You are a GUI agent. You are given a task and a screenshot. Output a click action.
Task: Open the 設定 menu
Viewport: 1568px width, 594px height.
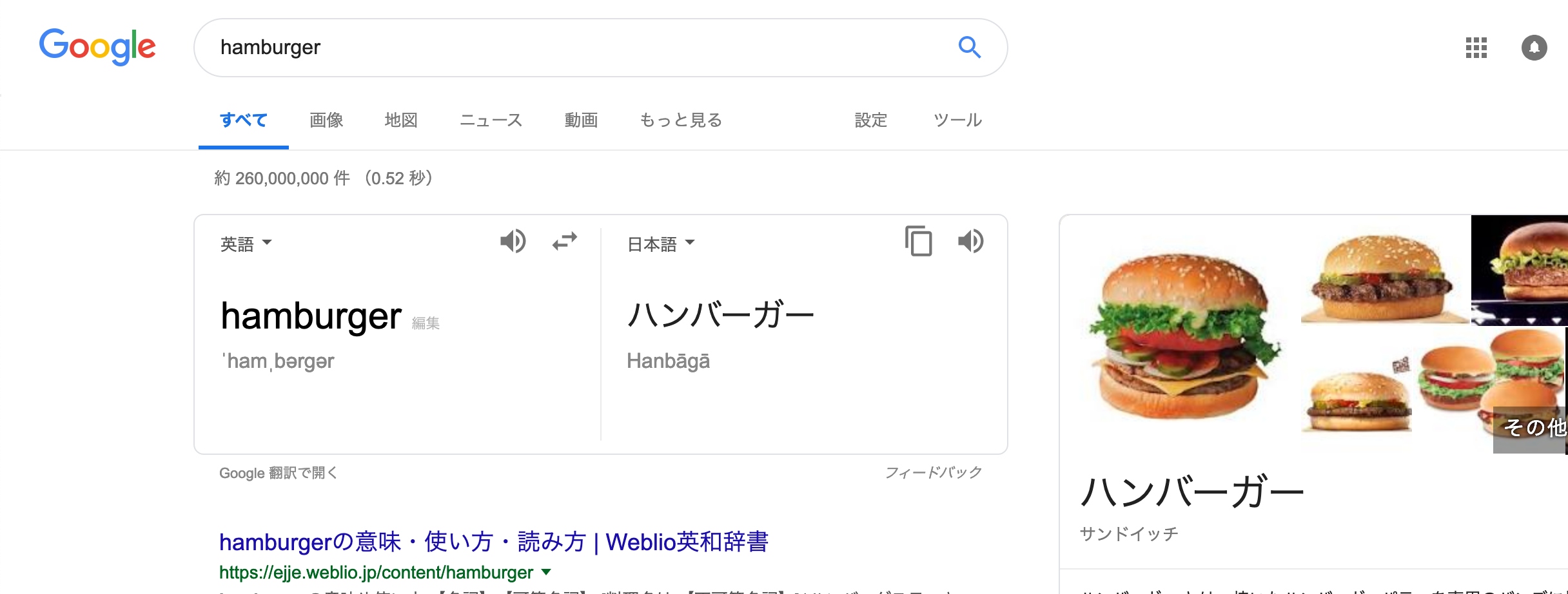coord(871,120)
